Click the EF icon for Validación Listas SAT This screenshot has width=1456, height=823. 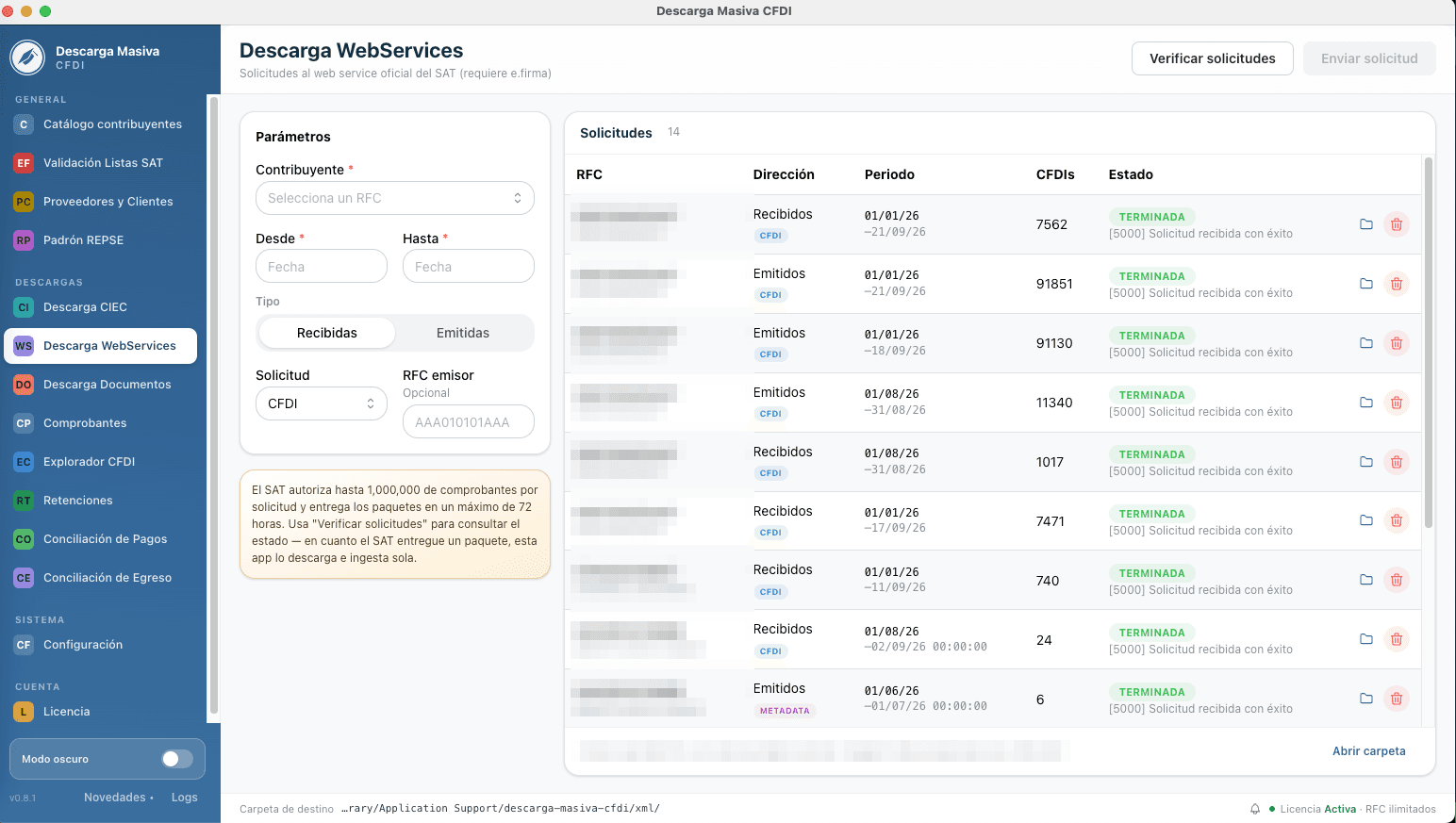(24, 163)
